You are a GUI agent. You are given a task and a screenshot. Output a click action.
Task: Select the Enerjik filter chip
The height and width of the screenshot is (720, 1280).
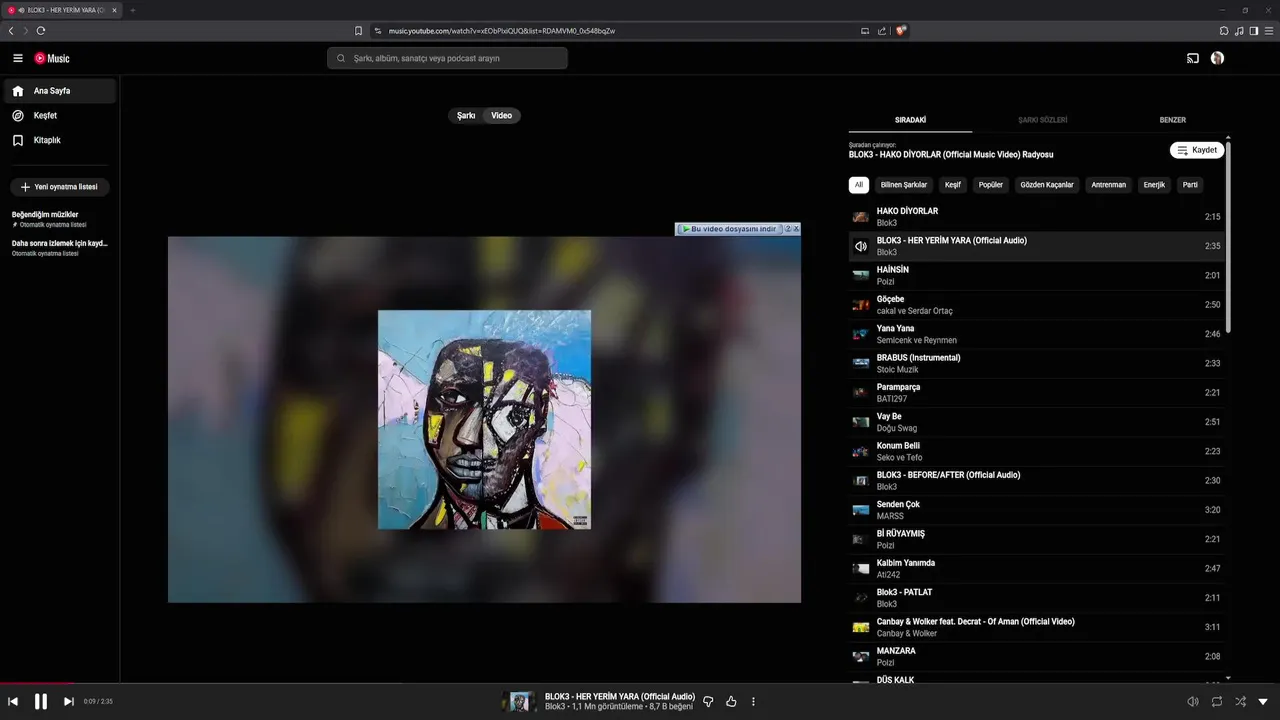point(1154,185)
